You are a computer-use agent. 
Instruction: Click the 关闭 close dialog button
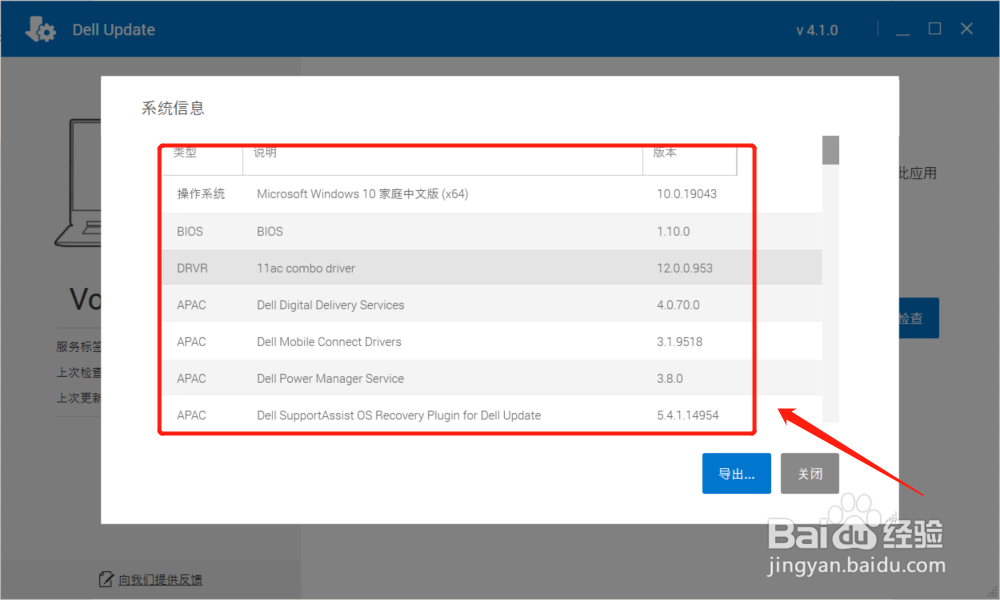point(809,473)
